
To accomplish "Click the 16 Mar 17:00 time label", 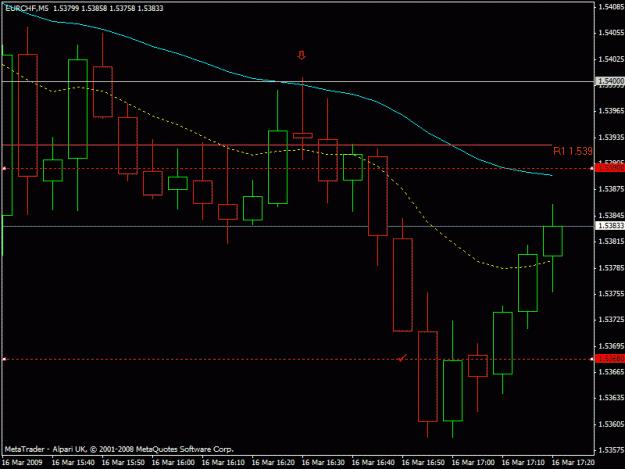I will (x=474, y=463).
